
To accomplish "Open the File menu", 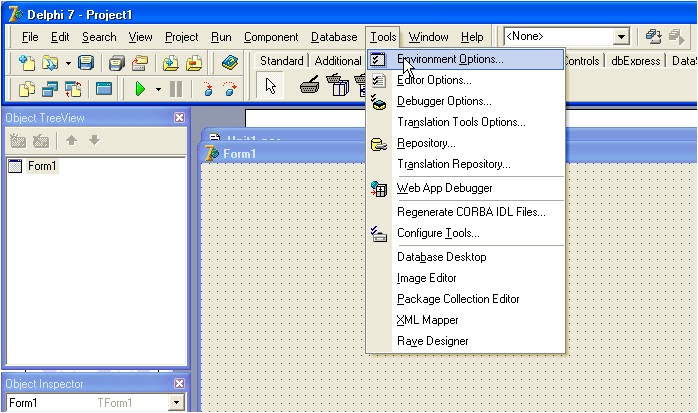I will click(30, 37).
